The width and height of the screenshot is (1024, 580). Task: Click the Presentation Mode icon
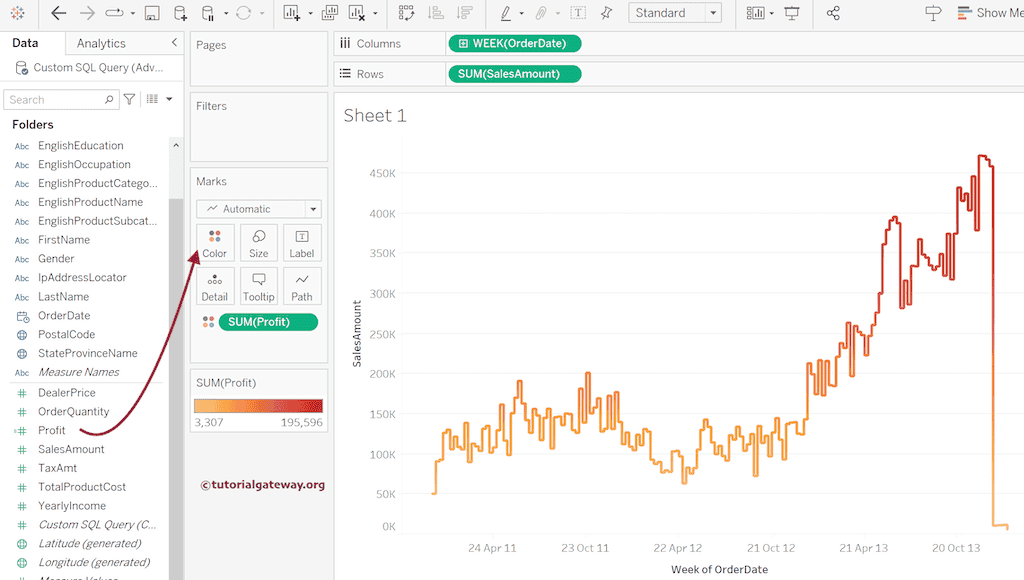pyautogui.click(x=792, y=13)
